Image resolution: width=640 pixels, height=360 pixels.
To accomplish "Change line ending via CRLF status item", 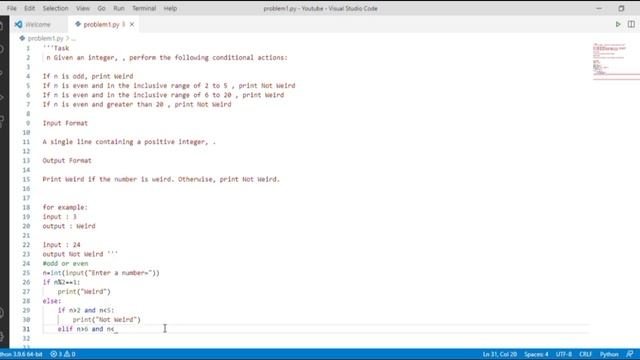I will 585,354.
